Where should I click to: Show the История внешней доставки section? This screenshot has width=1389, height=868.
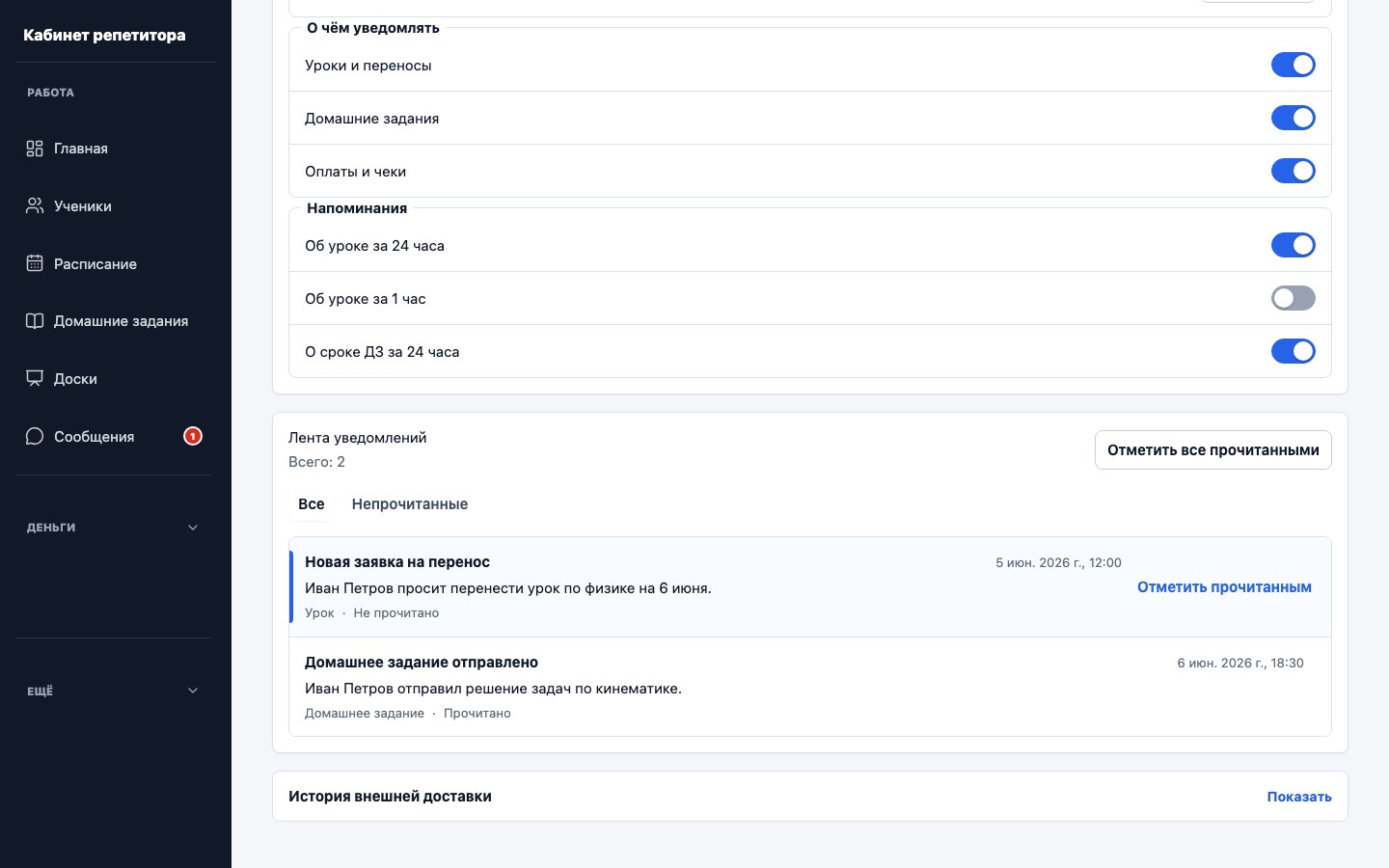(1299, 797)
